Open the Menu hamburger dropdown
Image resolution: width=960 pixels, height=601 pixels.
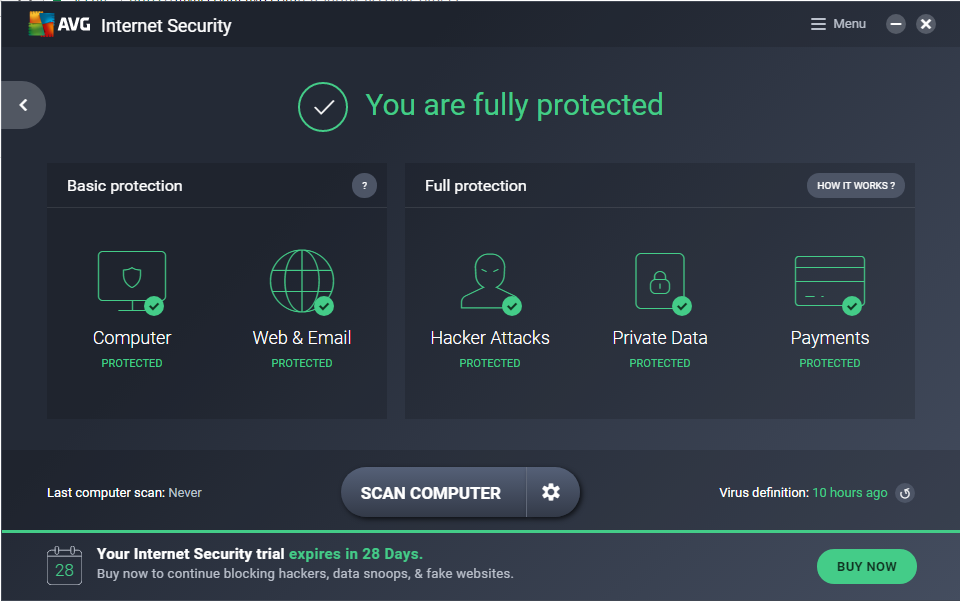click(838, 24)
